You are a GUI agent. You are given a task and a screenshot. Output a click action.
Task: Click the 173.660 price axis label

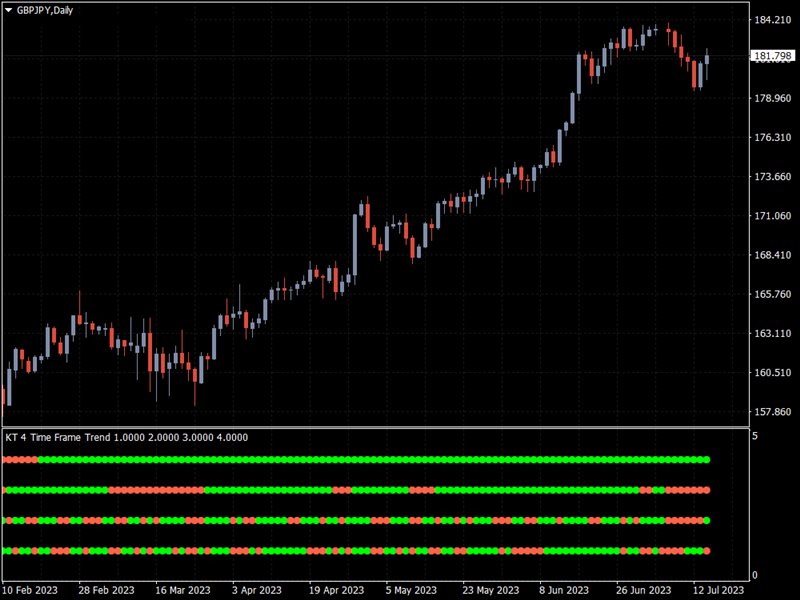click(772, 177)
